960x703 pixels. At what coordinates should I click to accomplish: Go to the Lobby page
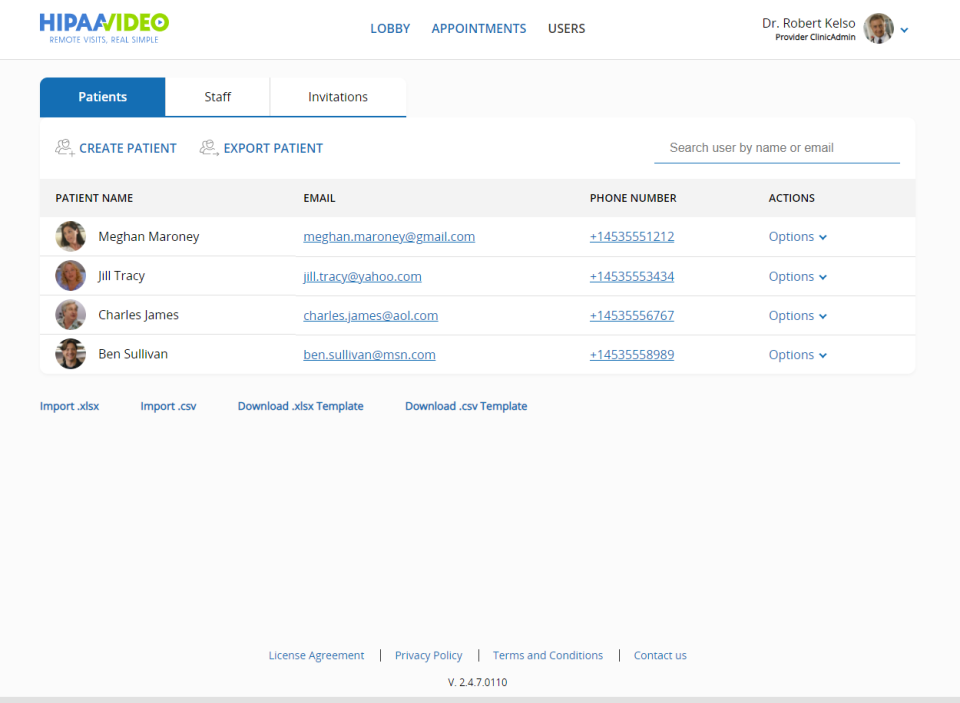(x=390, y=29)
